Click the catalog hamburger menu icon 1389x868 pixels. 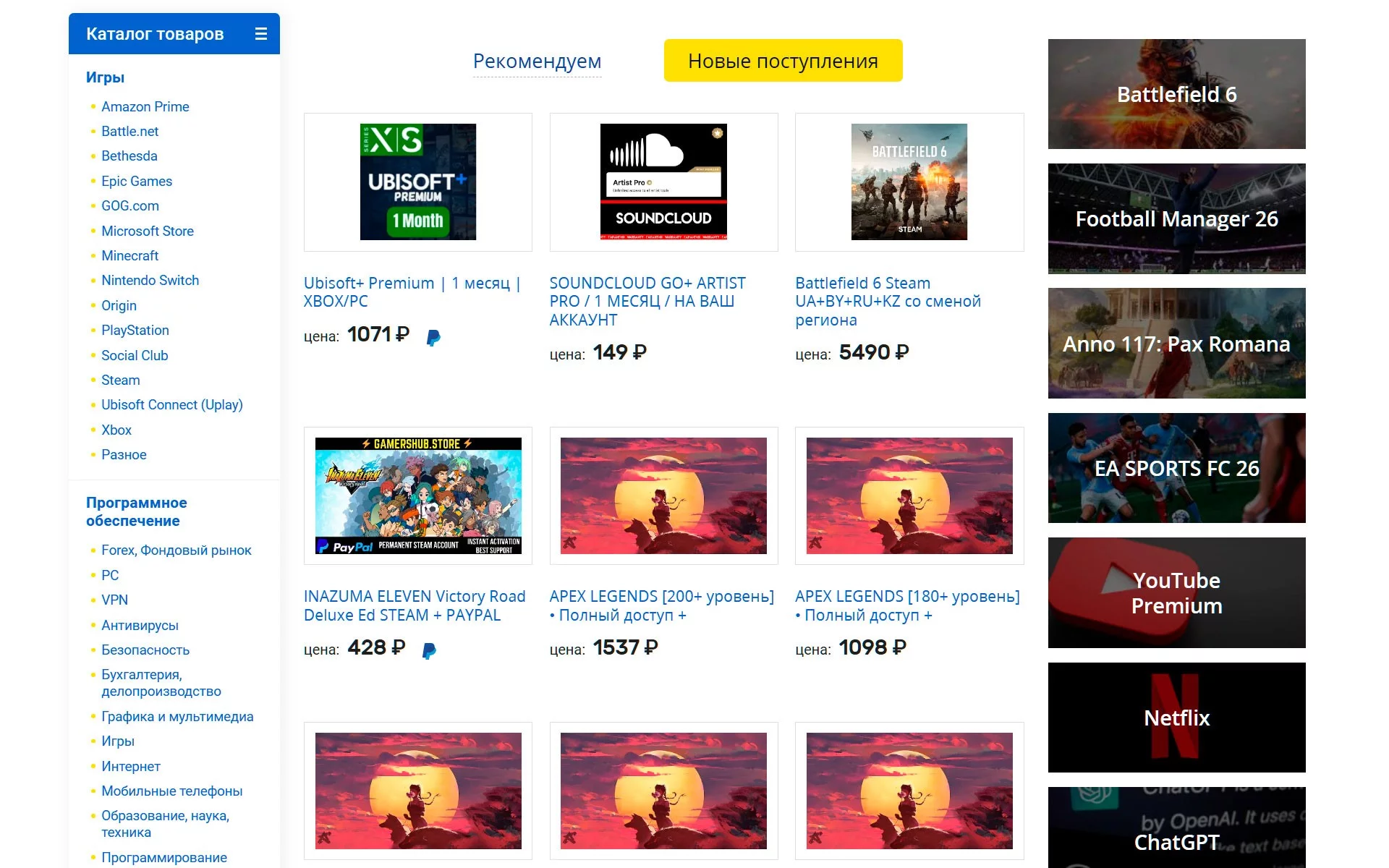click(x=261, y=34)
